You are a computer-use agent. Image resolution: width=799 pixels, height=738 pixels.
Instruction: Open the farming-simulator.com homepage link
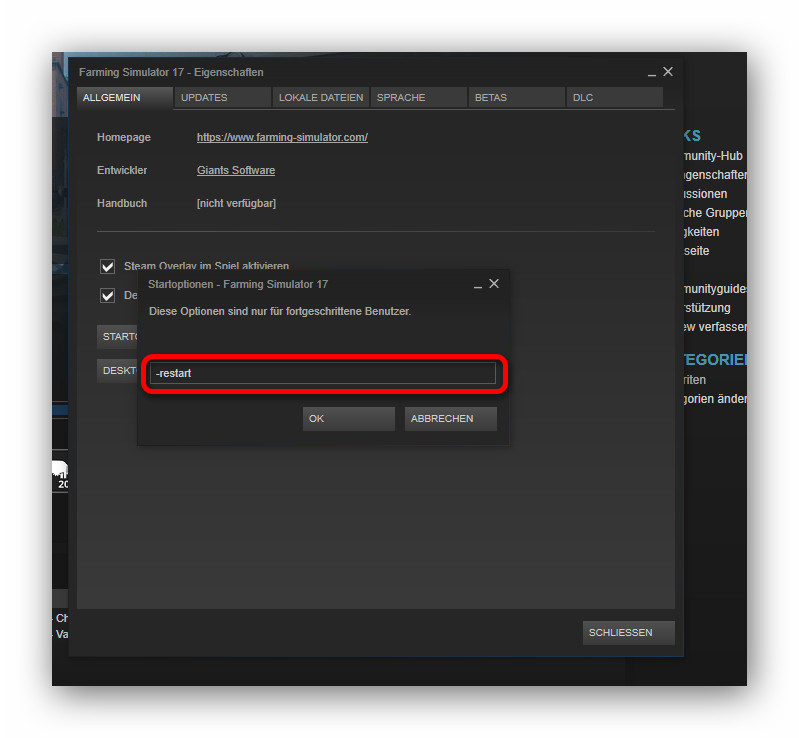[282, 137]
